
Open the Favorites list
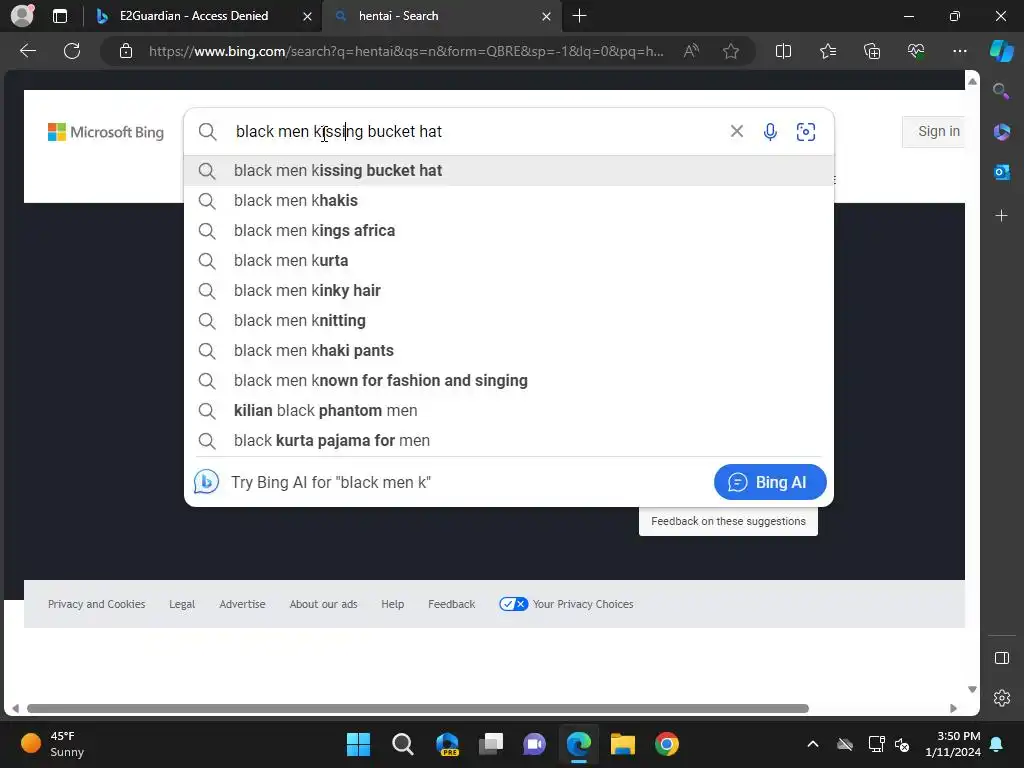[x=827, y=51]
